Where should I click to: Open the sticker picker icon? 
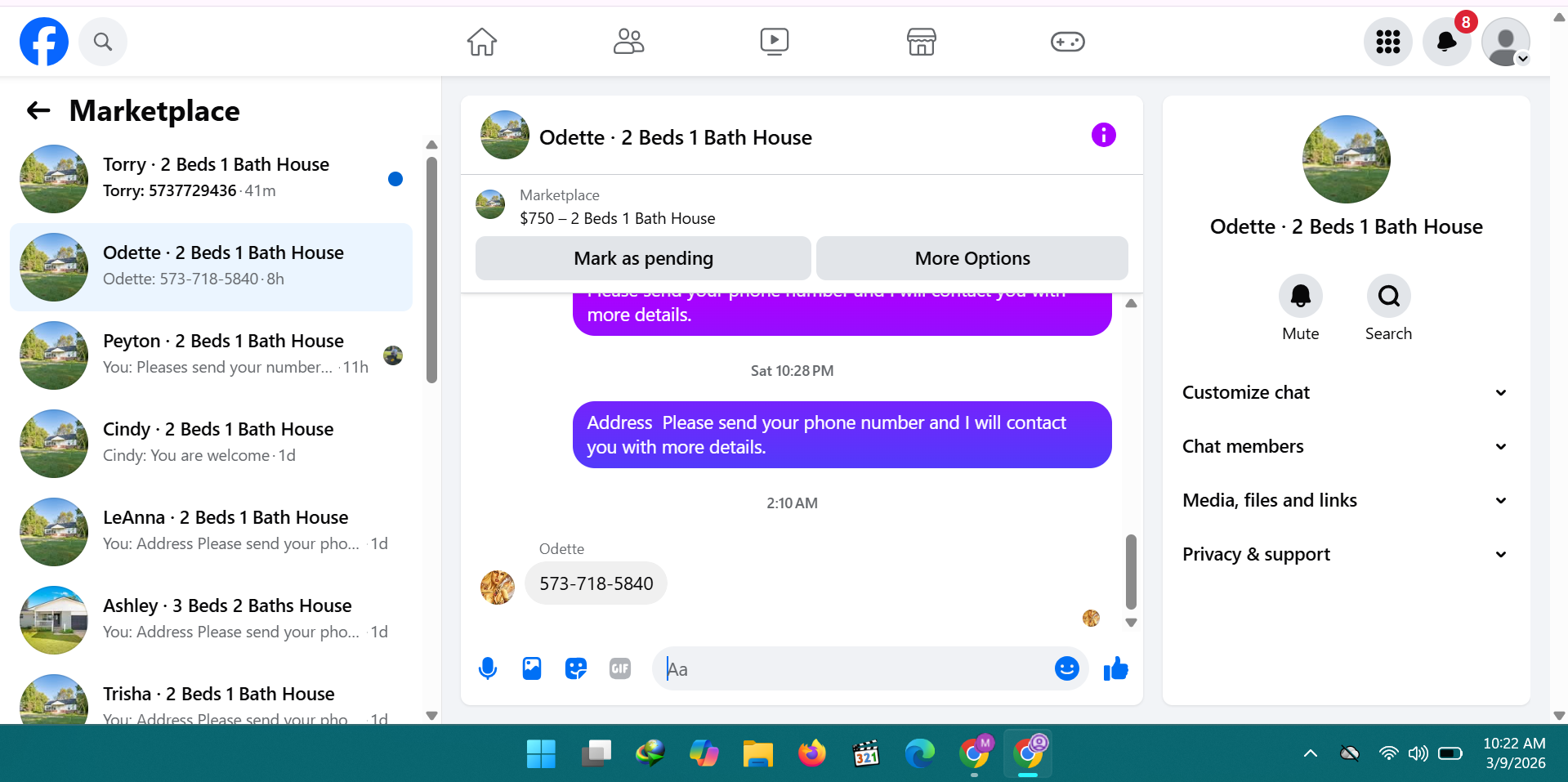[x=576, y=669]
